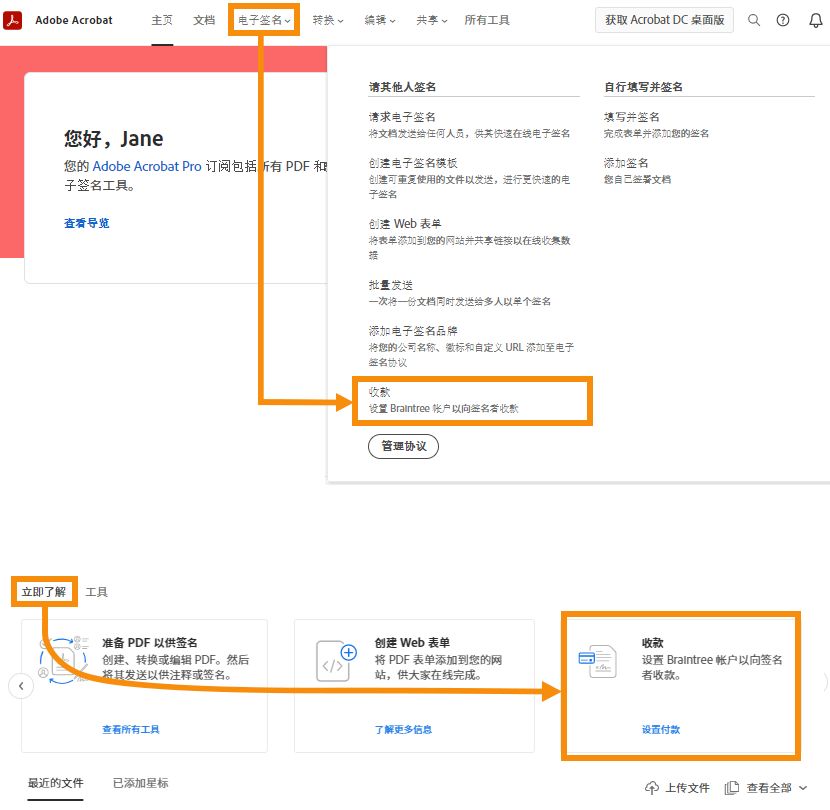The width and height of the screenshot is (830, 810).
Task: Select 创建 Web 表单 in the dropdown menu
Action: point(405,224)
